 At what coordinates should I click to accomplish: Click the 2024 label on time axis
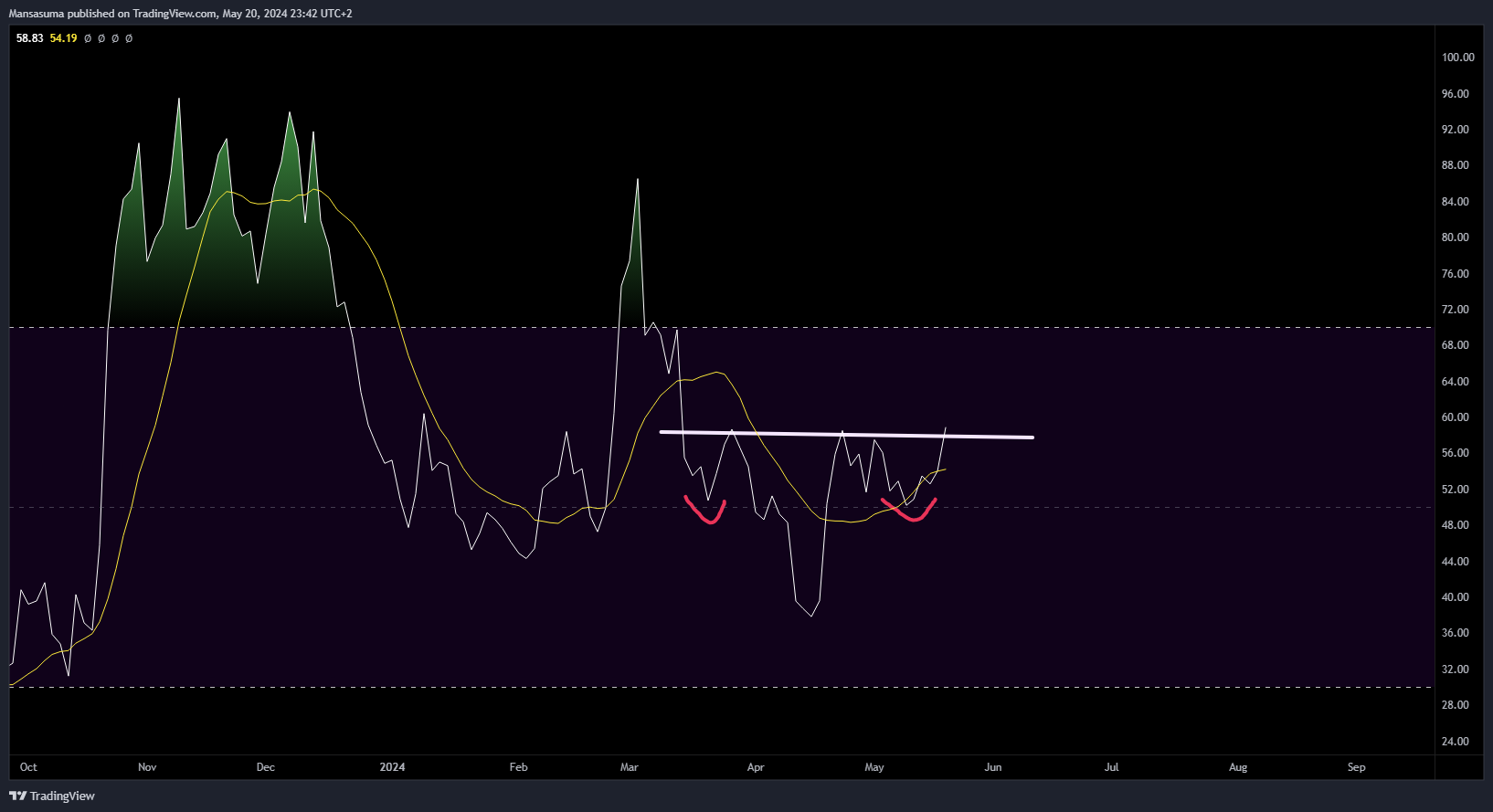click(x=392, y=767)
